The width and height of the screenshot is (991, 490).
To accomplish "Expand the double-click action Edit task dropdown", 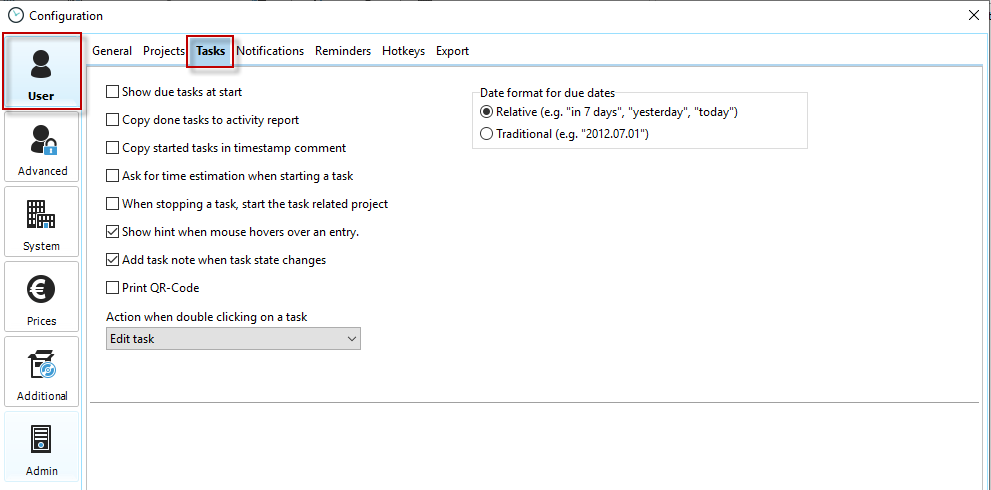I will coord(233,339).
